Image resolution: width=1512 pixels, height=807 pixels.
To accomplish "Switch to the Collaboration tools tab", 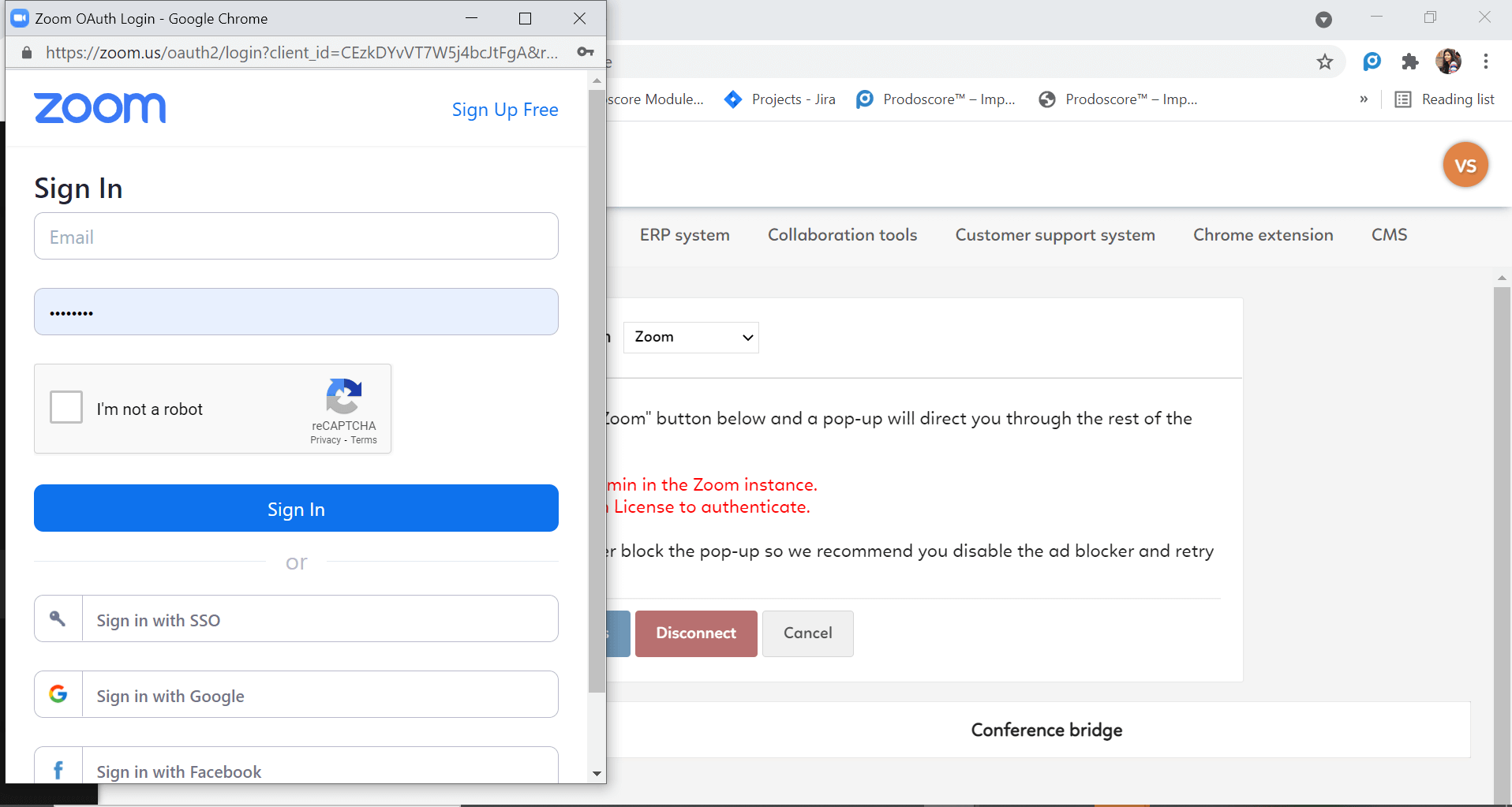I will (842, 234).
